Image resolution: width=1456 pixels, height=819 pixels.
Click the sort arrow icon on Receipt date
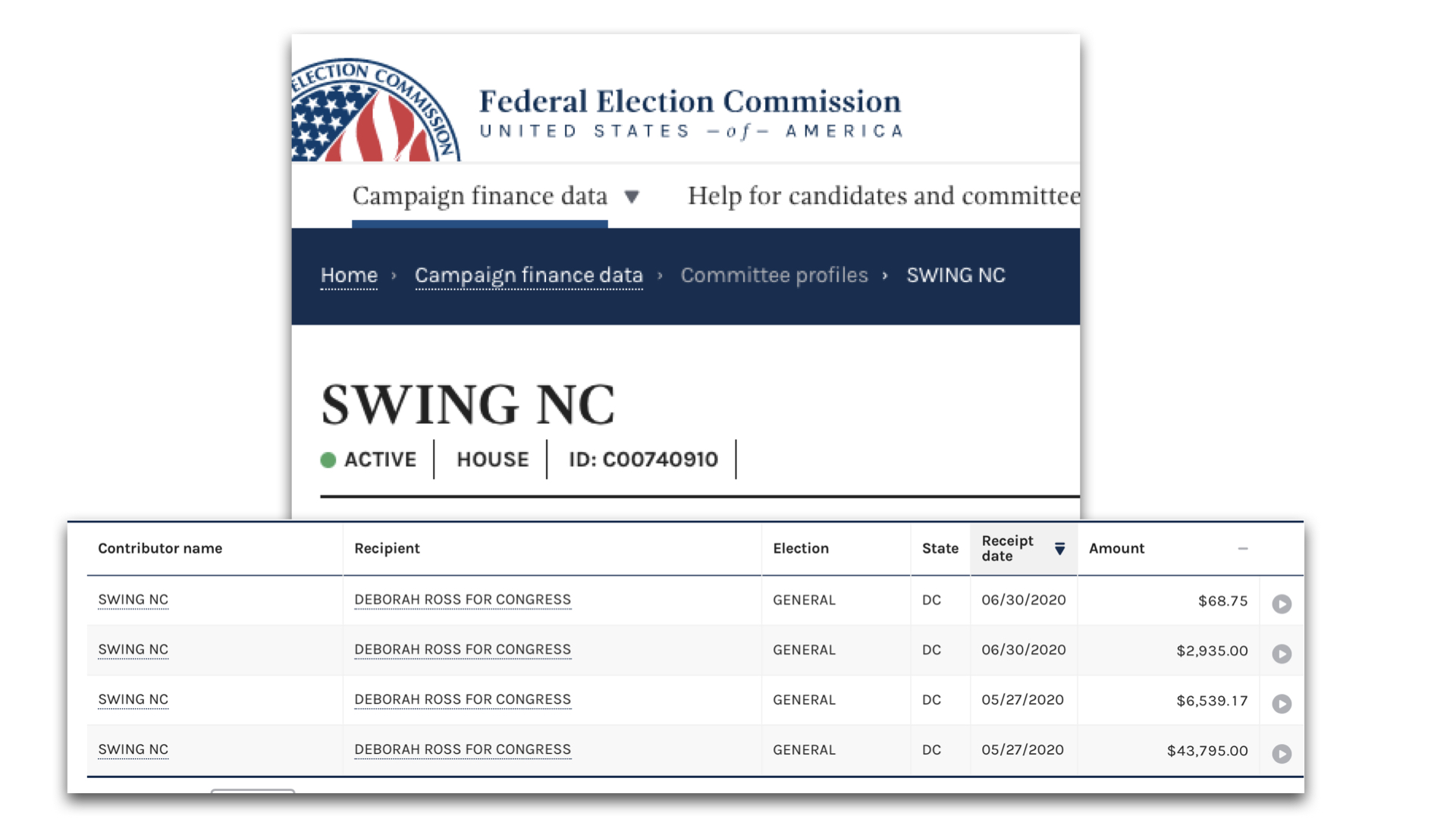1059,548
